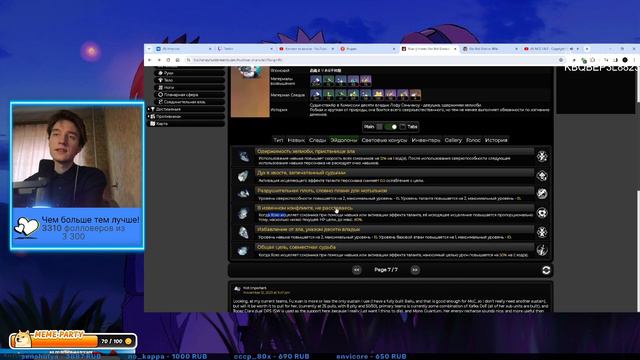This screenshot has width=640, height=360.
Task: Click round emblem icon of second eidolon row
Action: (x=542, y=176)
